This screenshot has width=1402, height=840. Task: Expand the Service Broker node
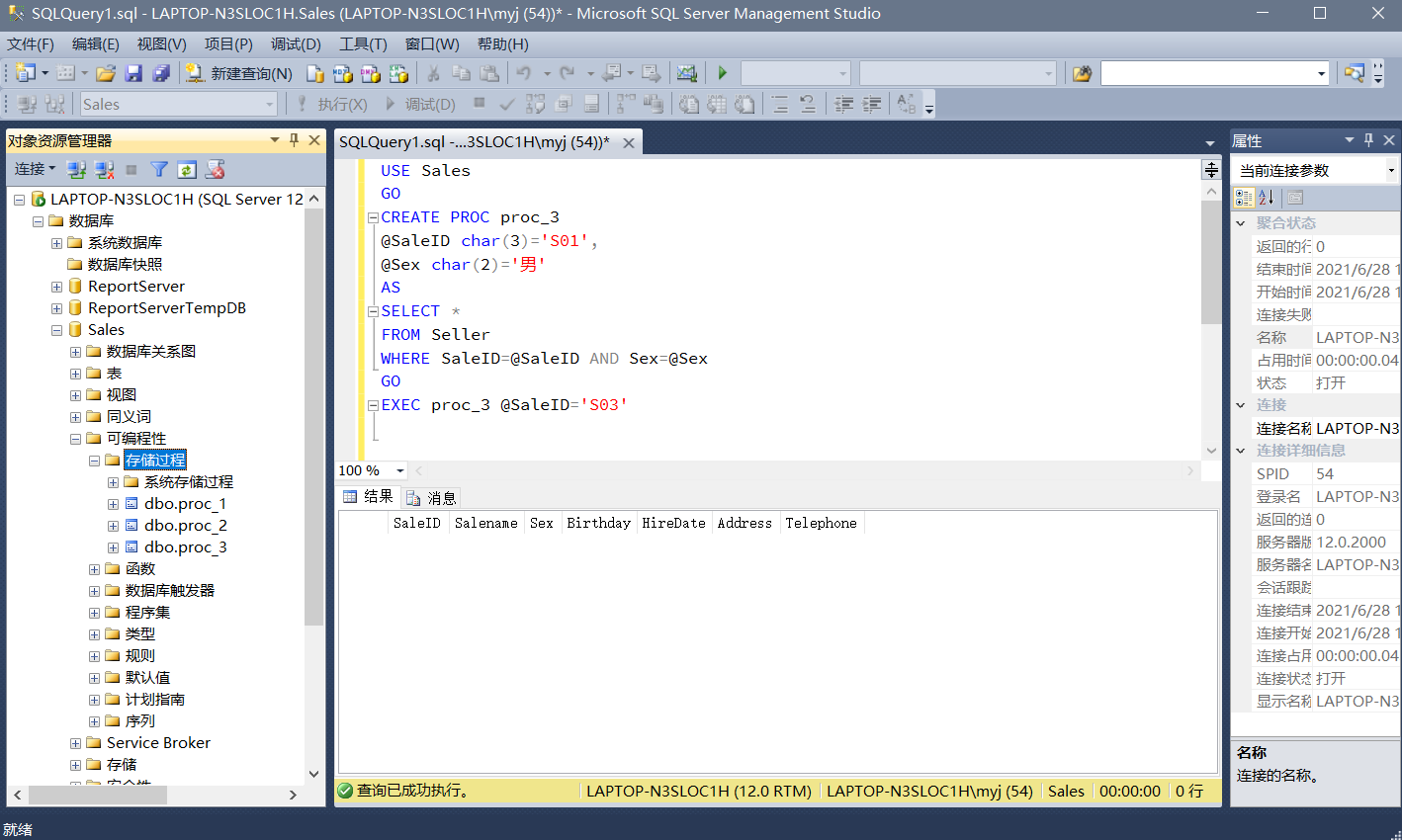click(75, 743)
